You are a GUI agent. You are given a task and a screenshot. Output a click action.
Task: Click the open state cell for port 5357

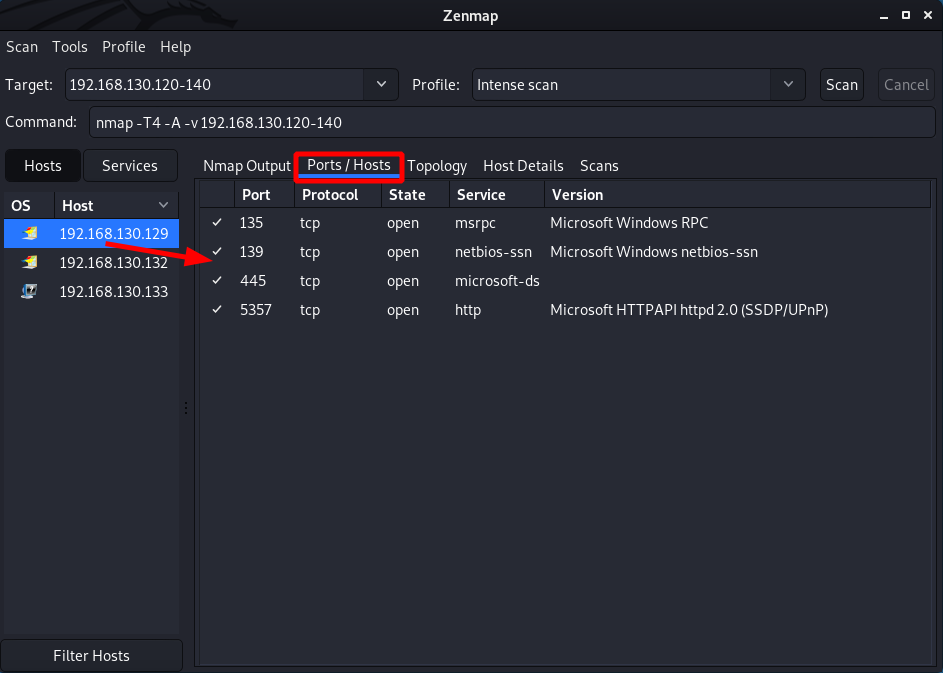(403, 310)
